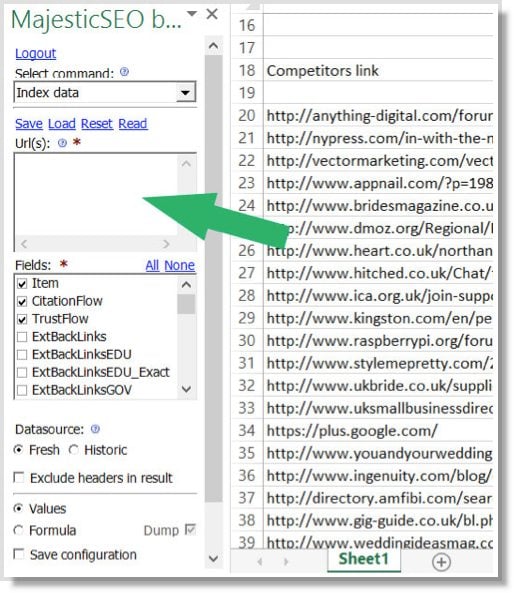Open the MajesticSEO task pane options arrow
This screenshot has height=593, width=514.
(192, 14)
